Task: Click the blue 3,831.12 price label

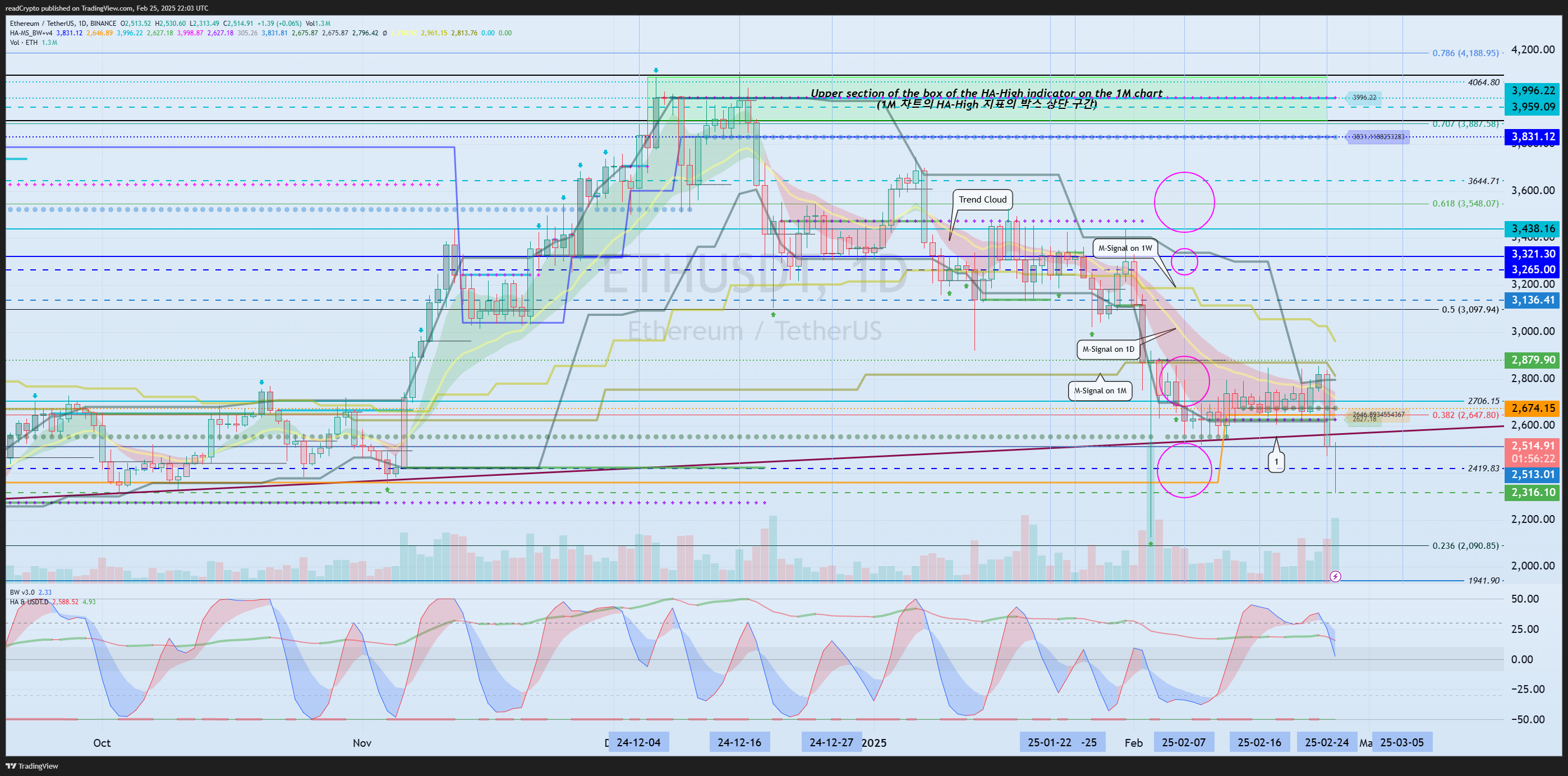Action: [x=1533, y=137]
